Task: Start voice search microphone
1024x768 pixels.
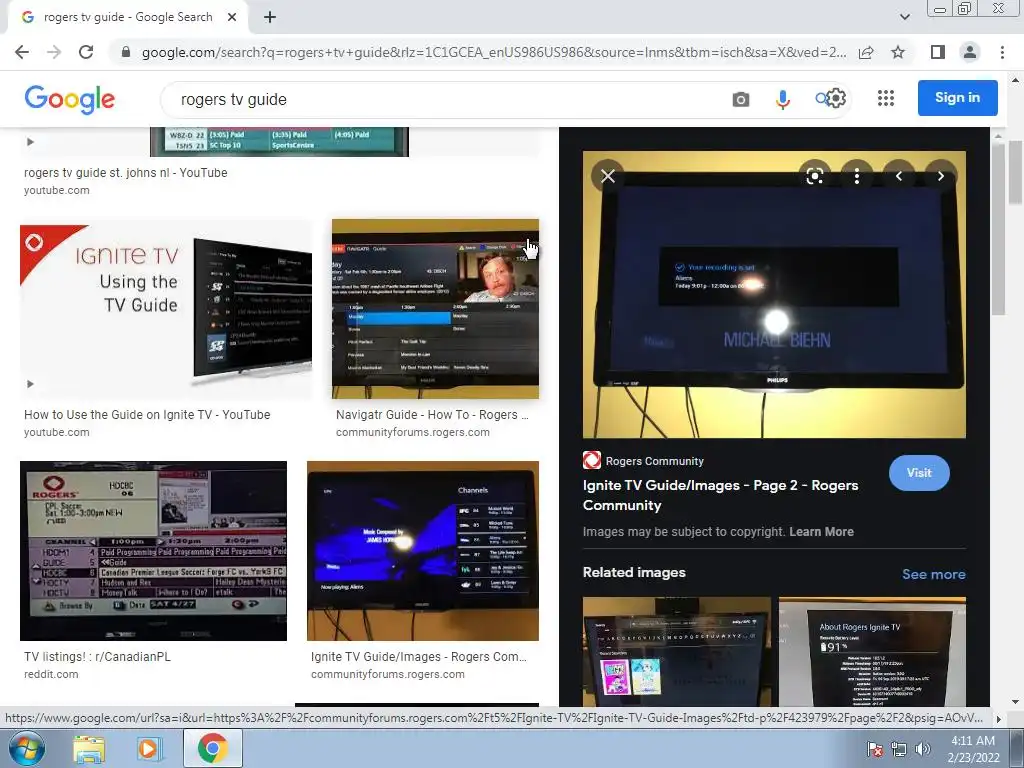Action: point(782,99)
